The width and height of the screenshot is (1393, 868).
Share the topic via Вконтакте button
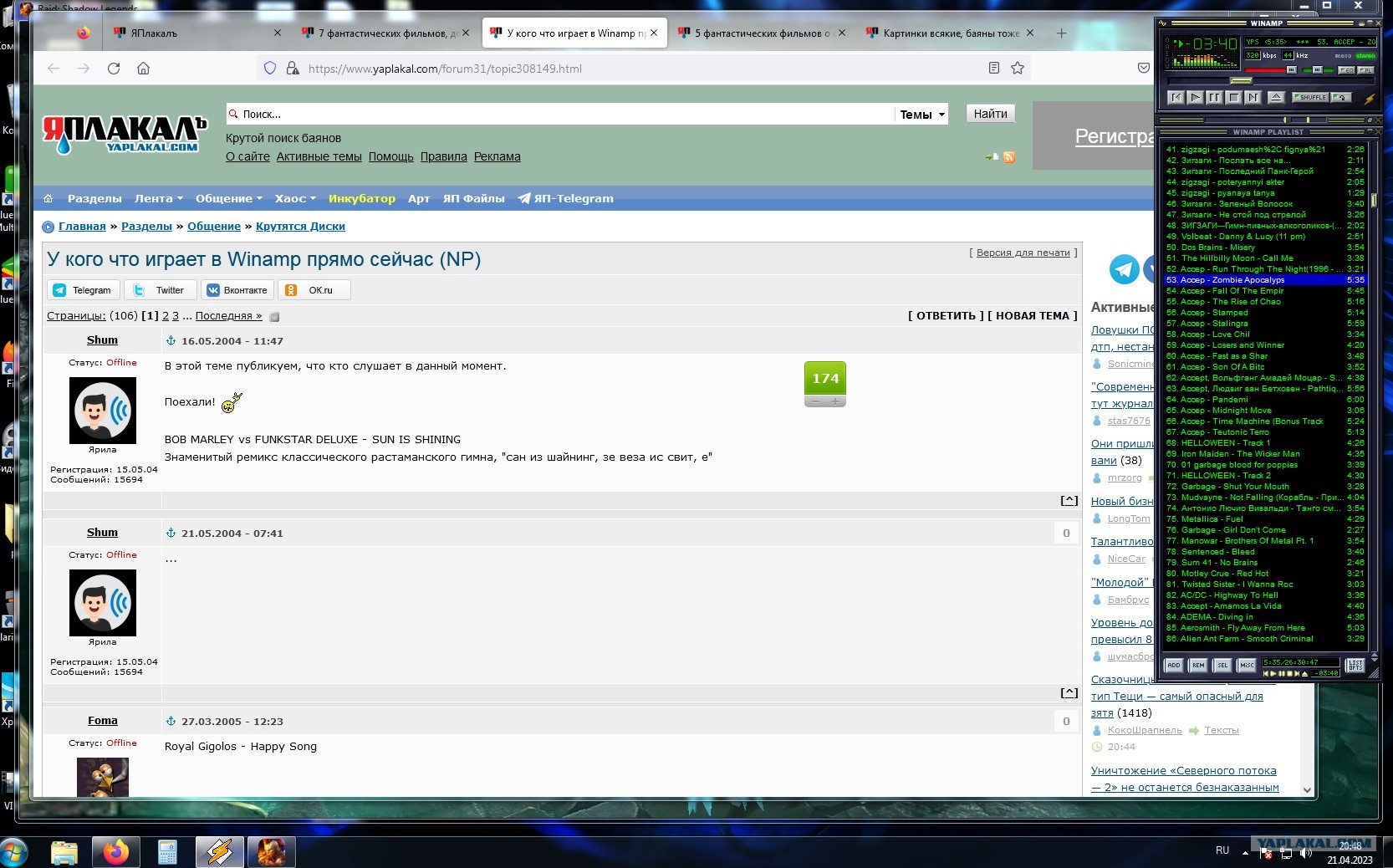(x=237, y=290)
